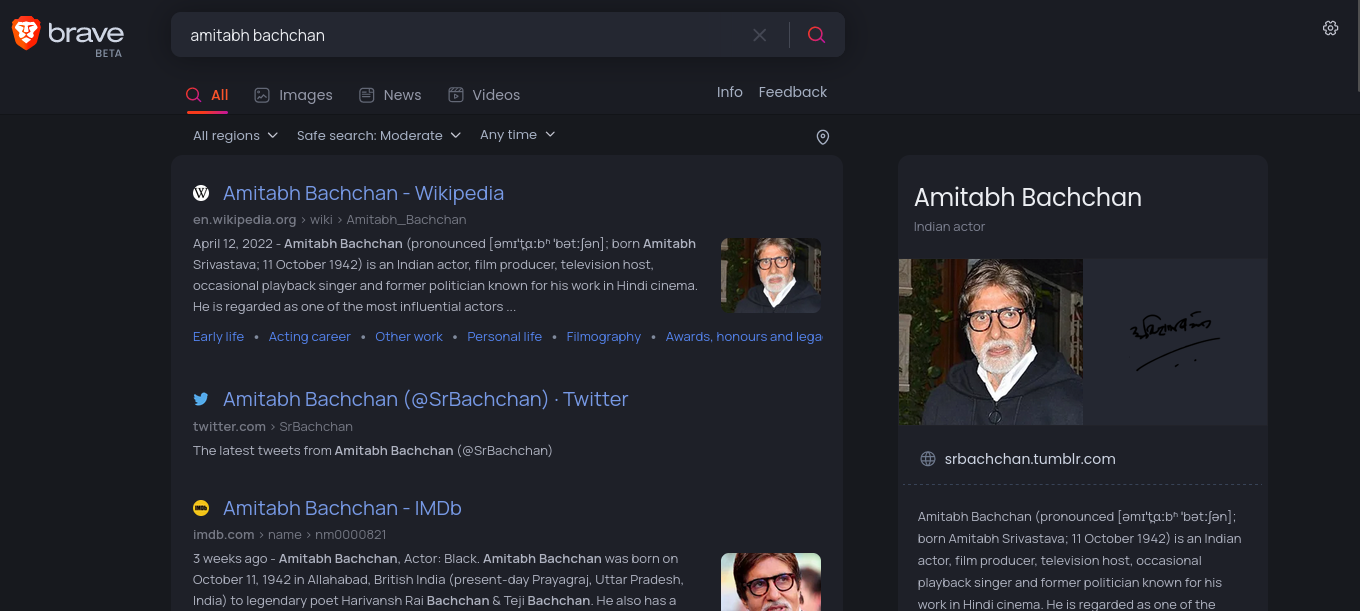Switch to the Images tab

[x=293, y=95]
